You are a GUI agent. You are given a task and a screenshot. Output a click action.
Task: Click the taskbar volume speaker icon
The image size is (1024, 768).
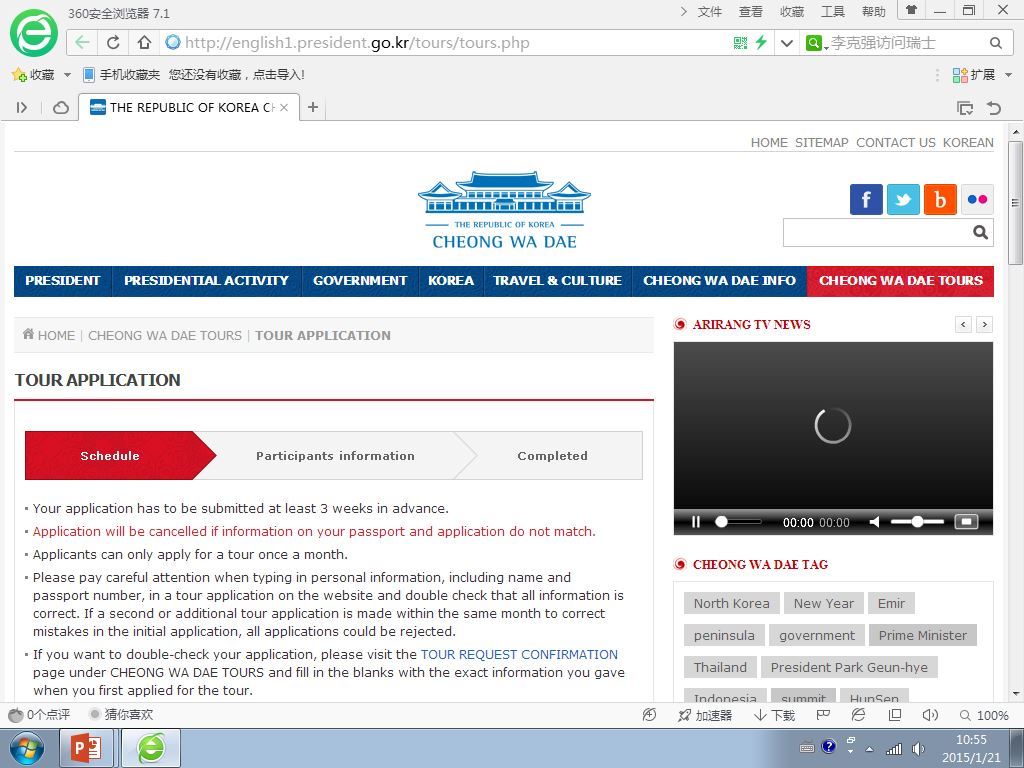pyautogui.click(x=918, y=748)
